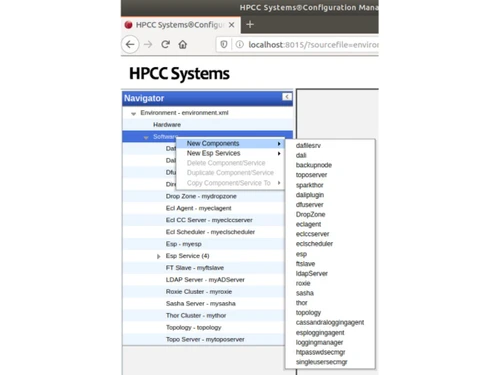
Task: Choose daliplugin from the components submenu
Action: pos(310,195)
